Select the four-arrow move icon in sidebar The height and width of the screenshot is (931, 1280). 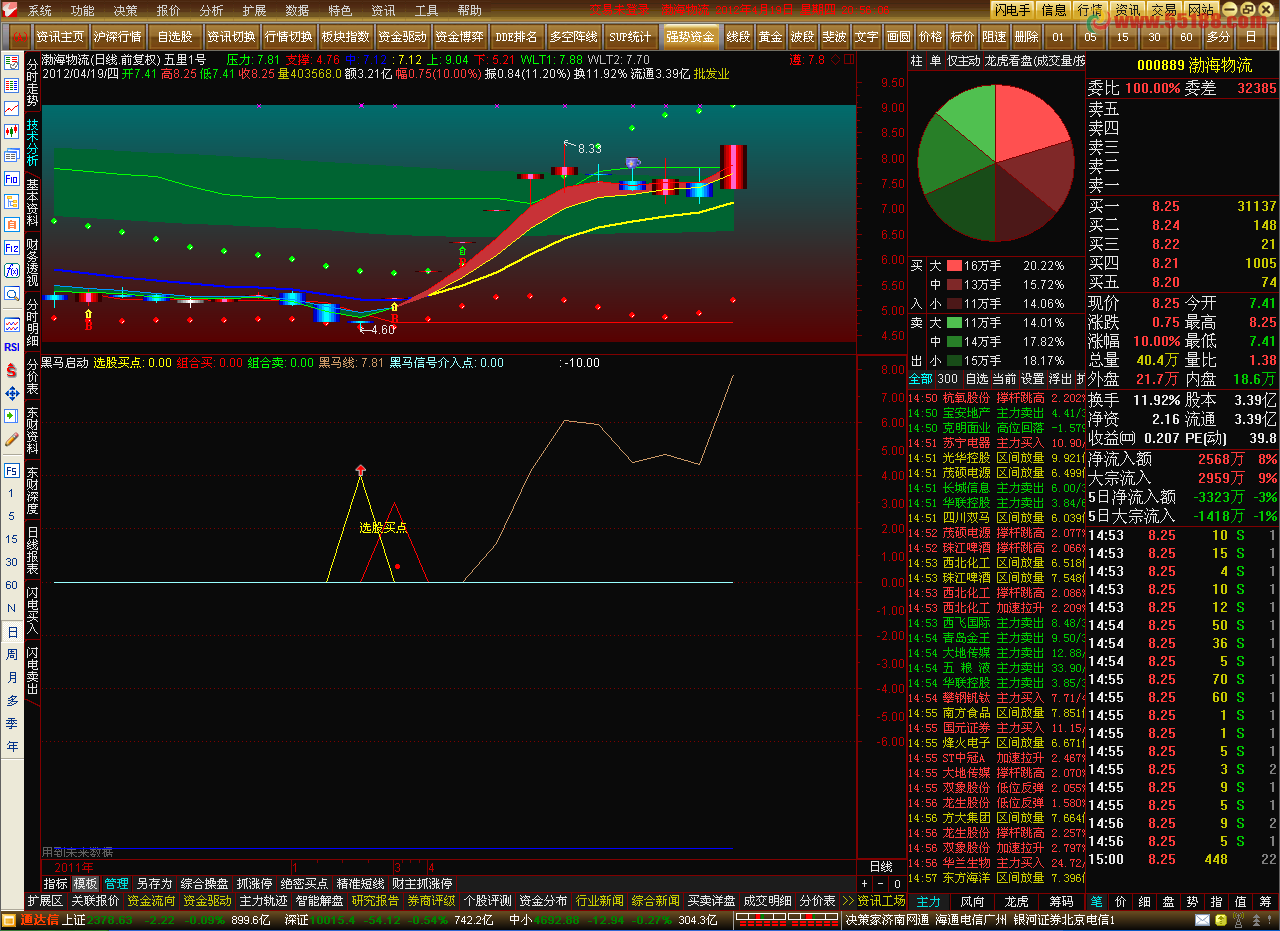pyautogui.click(x=12, y=393)
